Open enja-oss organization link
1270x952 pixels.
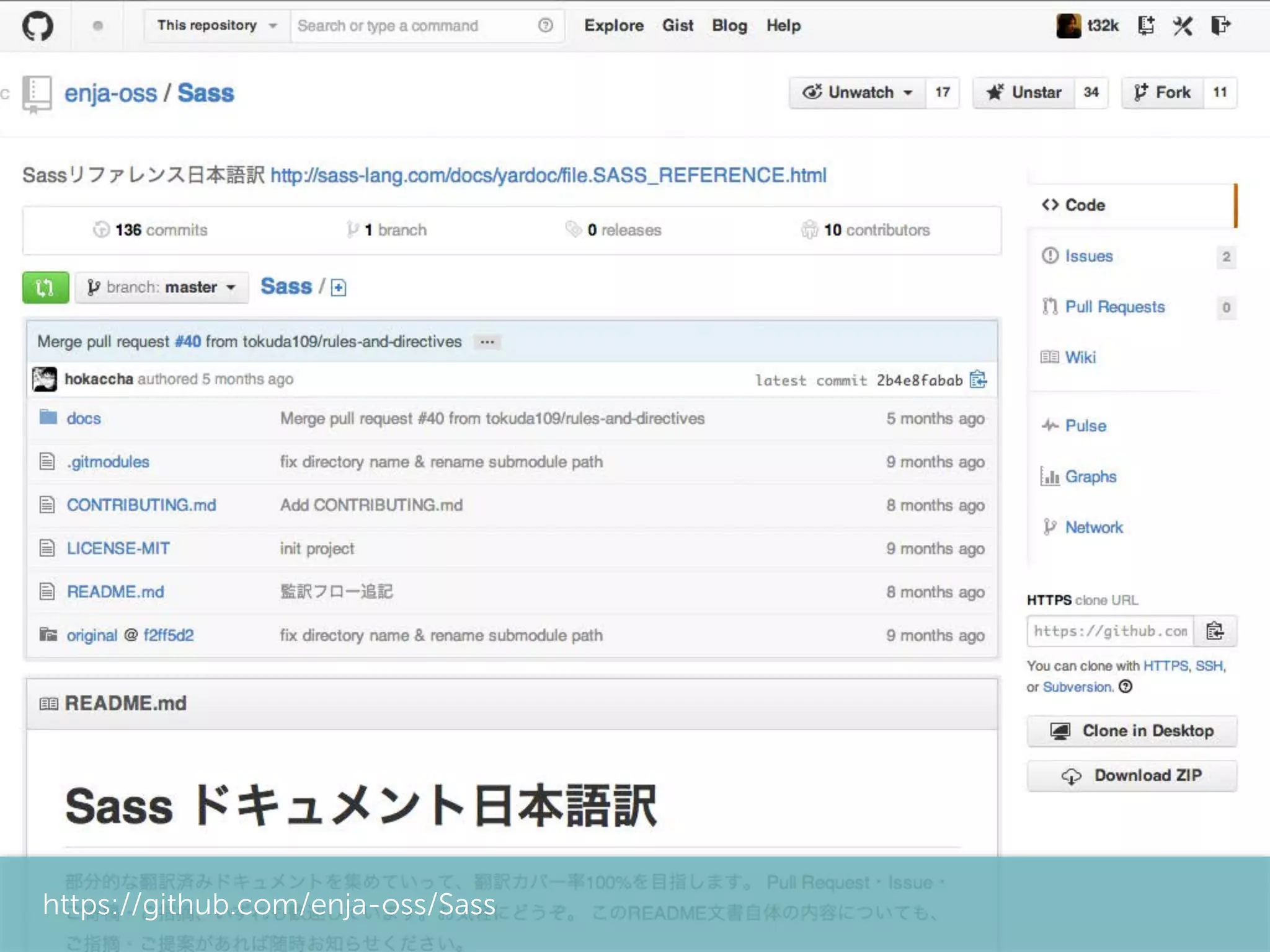[111, 94]
